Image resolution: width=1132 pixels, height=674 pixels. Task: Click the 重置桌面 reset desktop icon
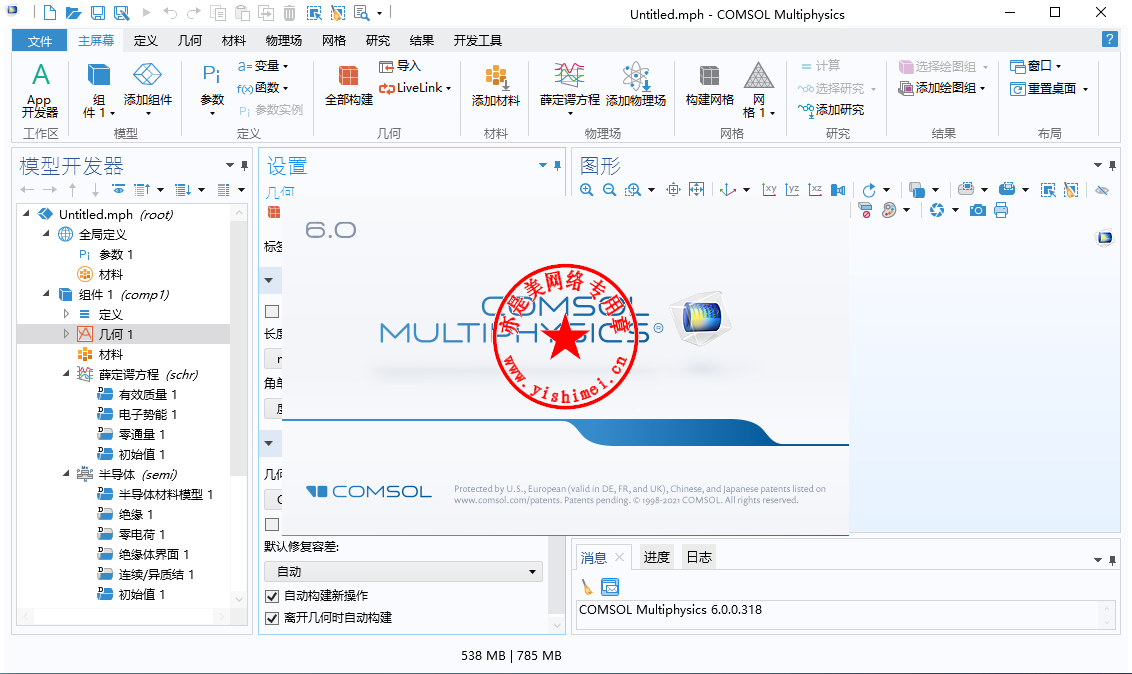[x=1043, y=88]
